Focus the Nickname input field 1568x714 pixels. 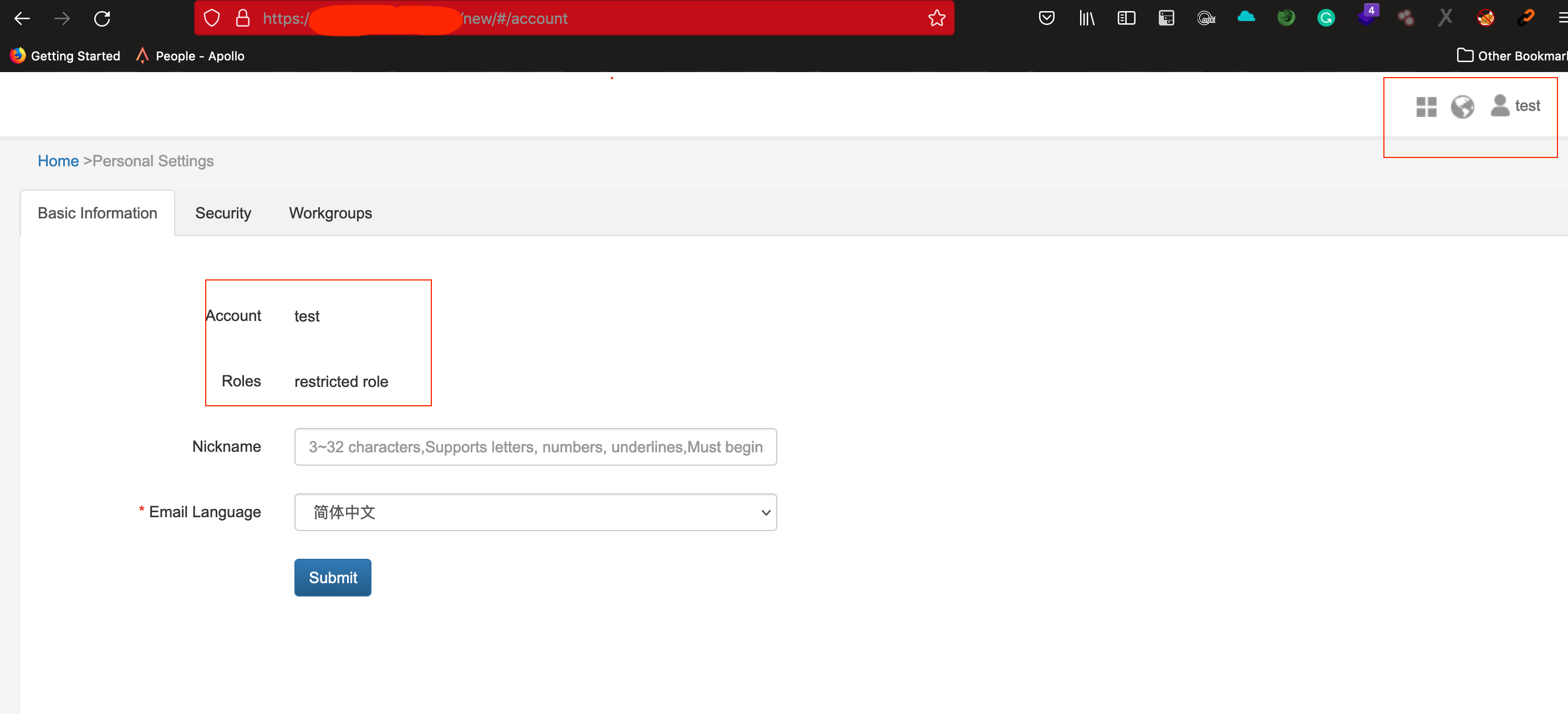pos(535,447)
